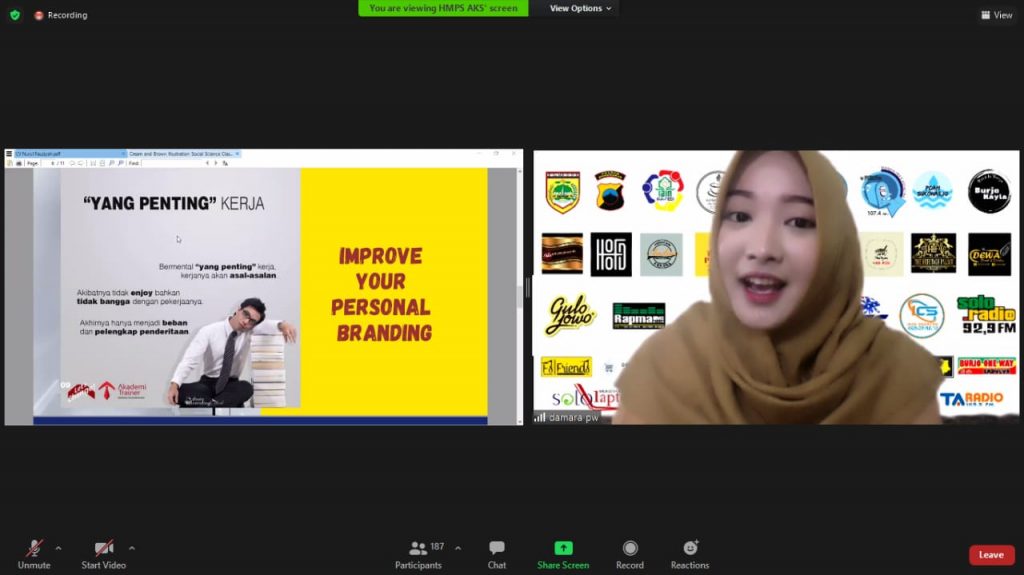Open the View layout button
The height and width of the screenshot is (575, 1024).
[996, 15]
